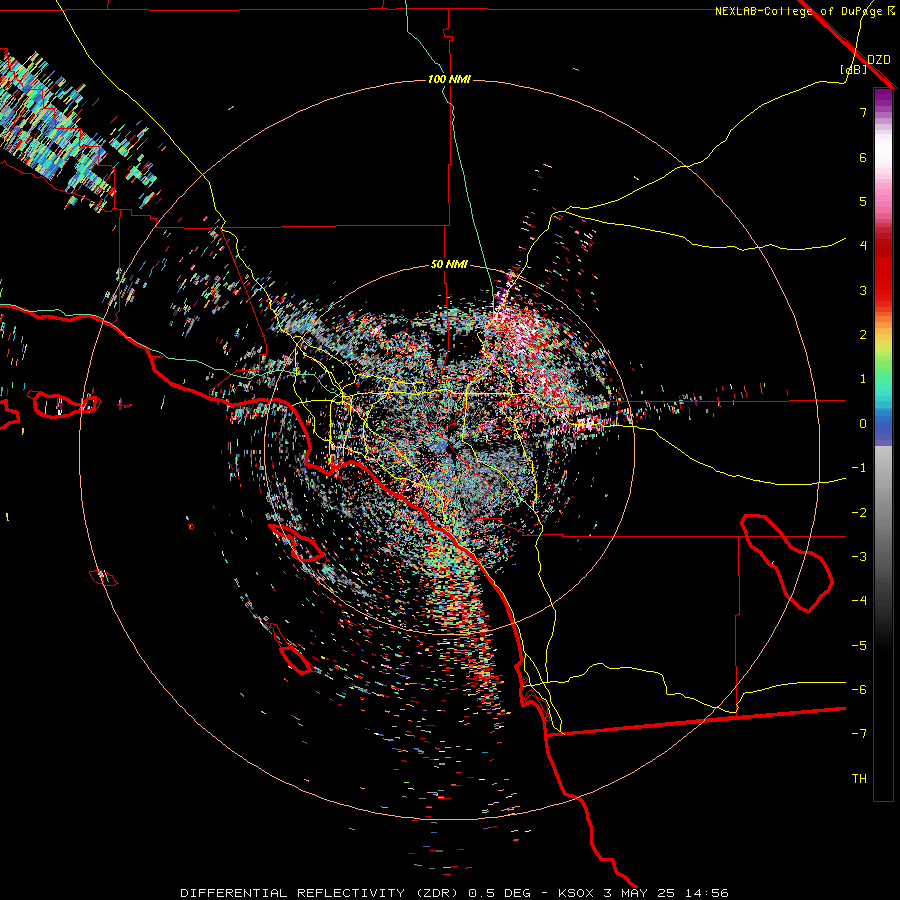Select the 5 dB scale value
900x900 pixels.
pyautogui.click(x=863, y=201)
